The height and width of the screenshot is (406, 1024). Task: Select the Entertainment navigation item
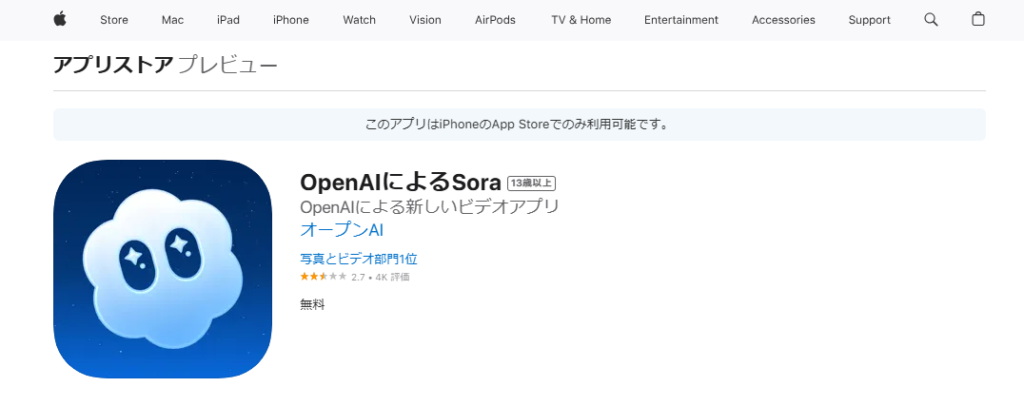[681, 20]
